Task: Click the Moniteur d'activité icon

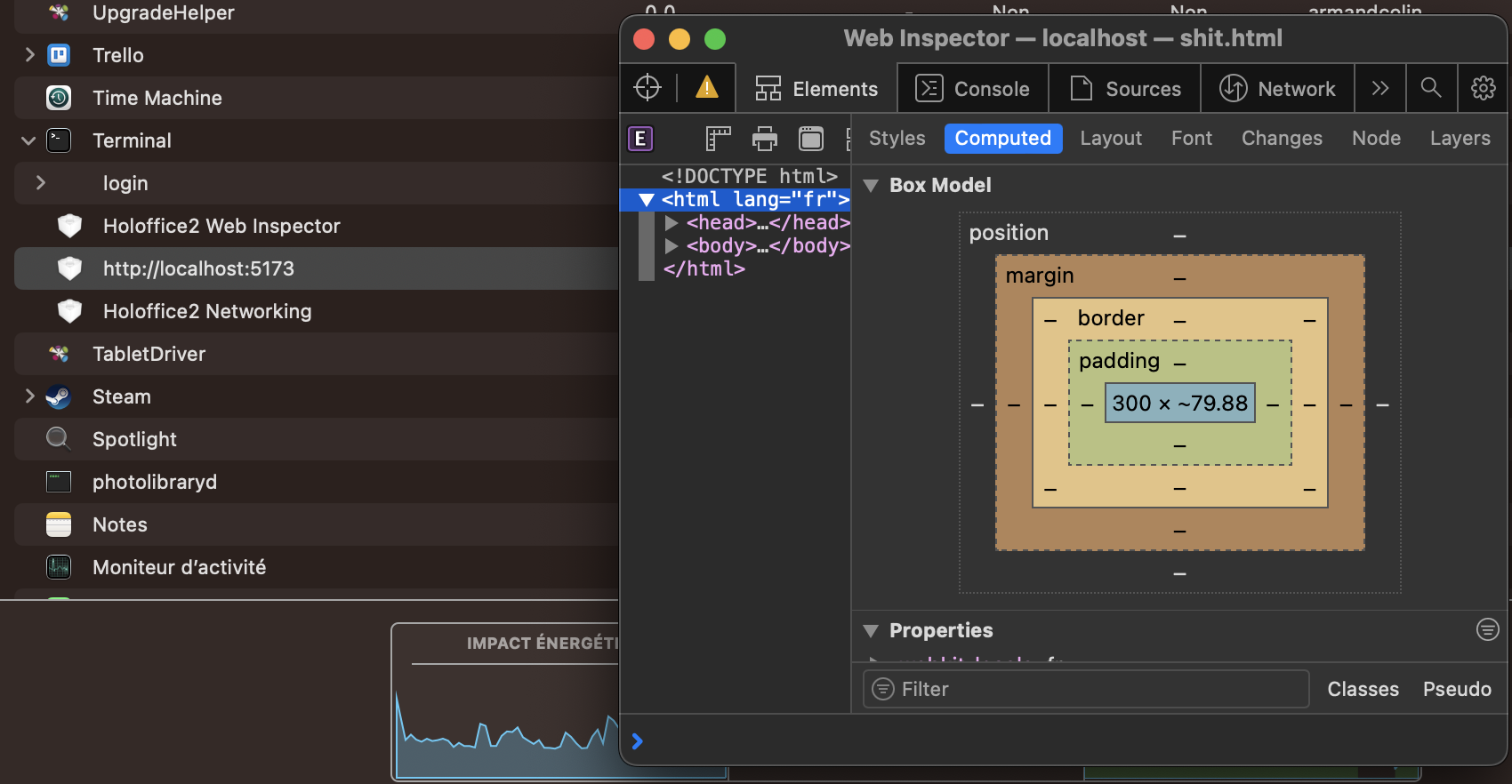Action: [59, 567]
